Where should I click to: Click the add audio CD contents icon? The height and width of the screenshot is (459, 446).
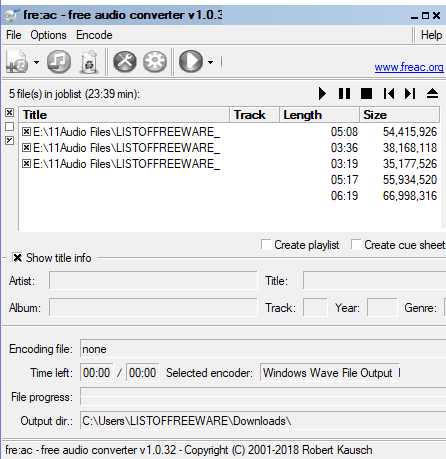pyautogui.click(x=59, y=62)
